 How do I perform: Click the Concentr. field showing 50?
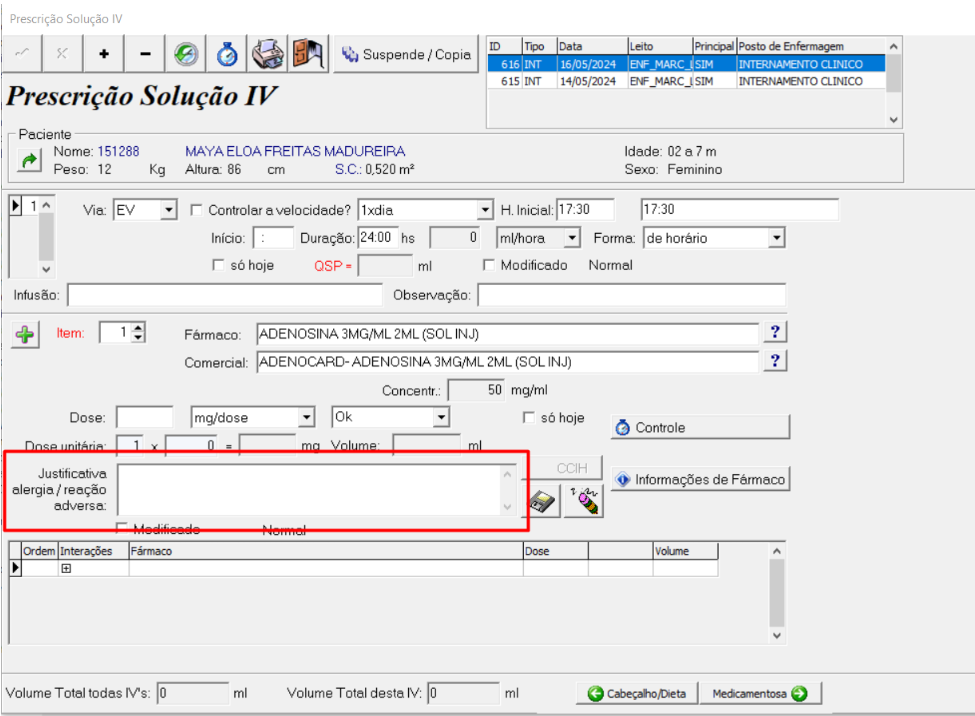pyautogui.click(x=476, y=390)
